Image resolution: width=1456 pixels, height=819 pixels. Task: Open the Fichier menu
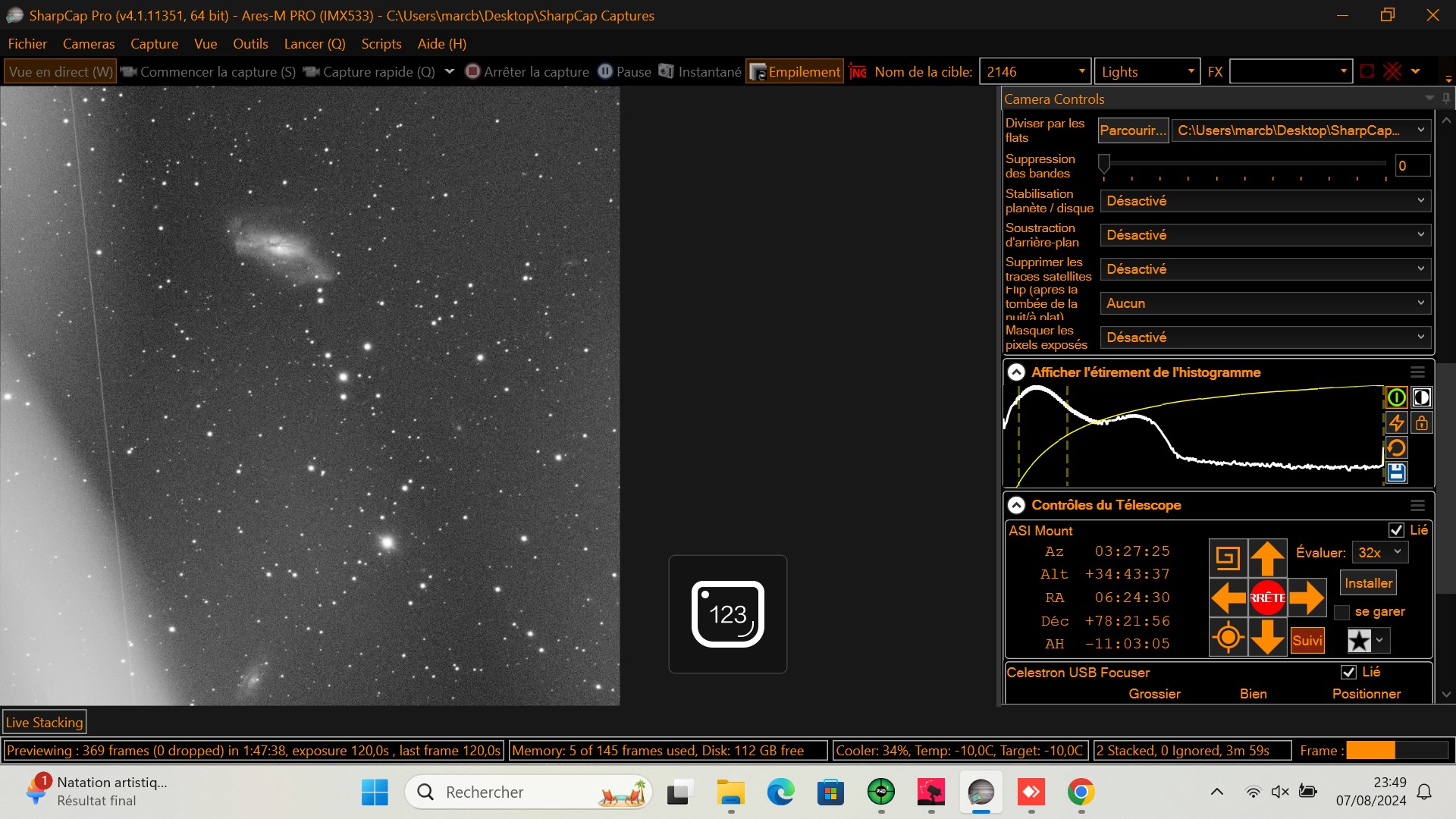pos(27,44)
